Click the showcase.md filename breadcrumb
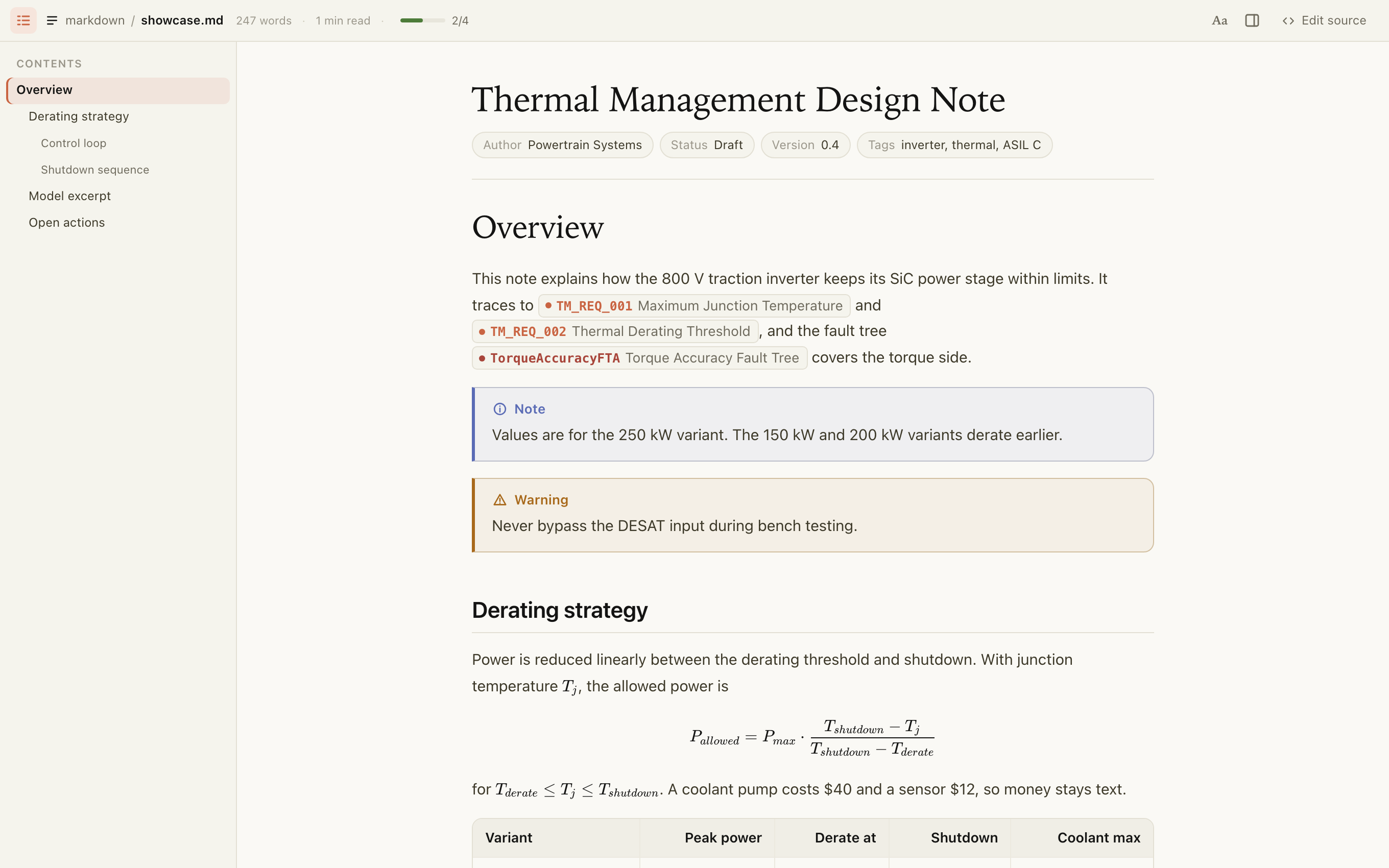Image resolution: width=1389 pixels, height=868 pixels. coord(182,20)
